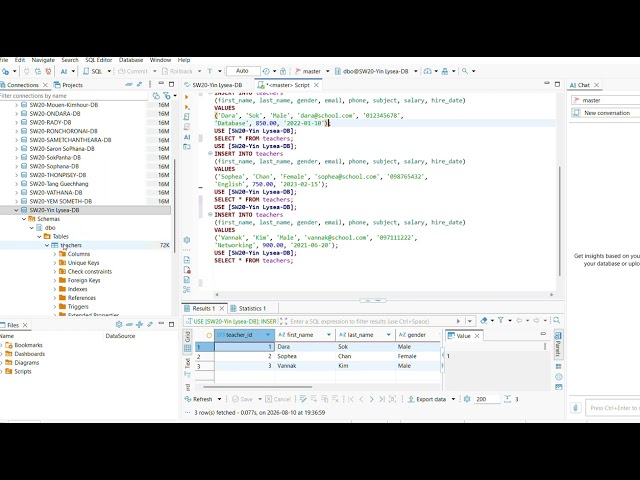This screenshot has width=640, height=480.
Task: Collapse the Schemas node
Action: coord(24,219)
